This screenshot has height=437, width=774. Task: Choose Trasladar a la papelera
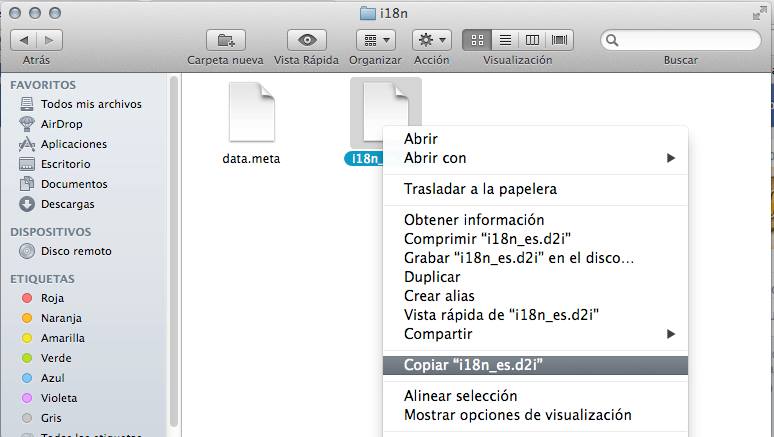click(535, 189)
